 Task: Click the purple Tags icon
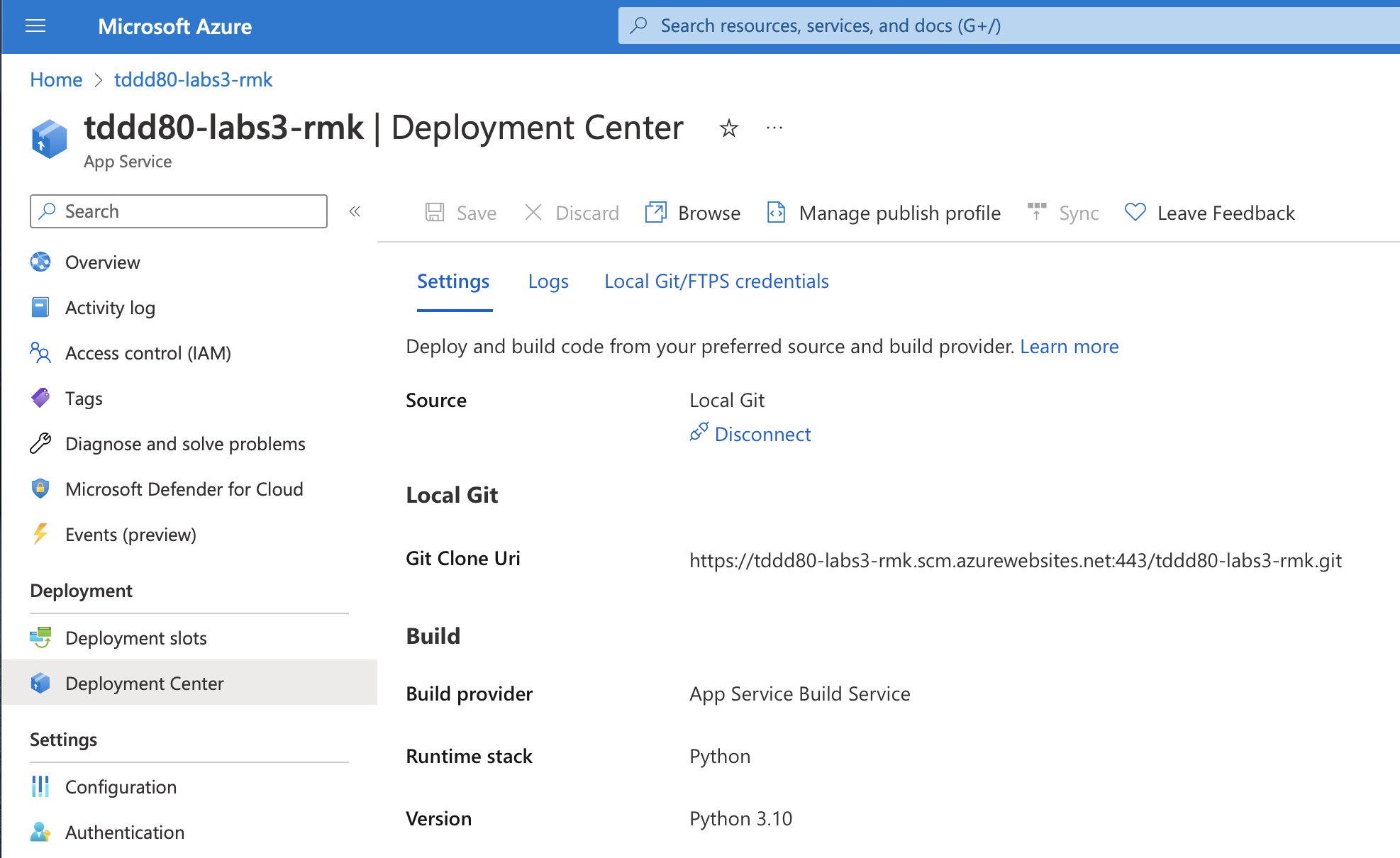[40, 398]
